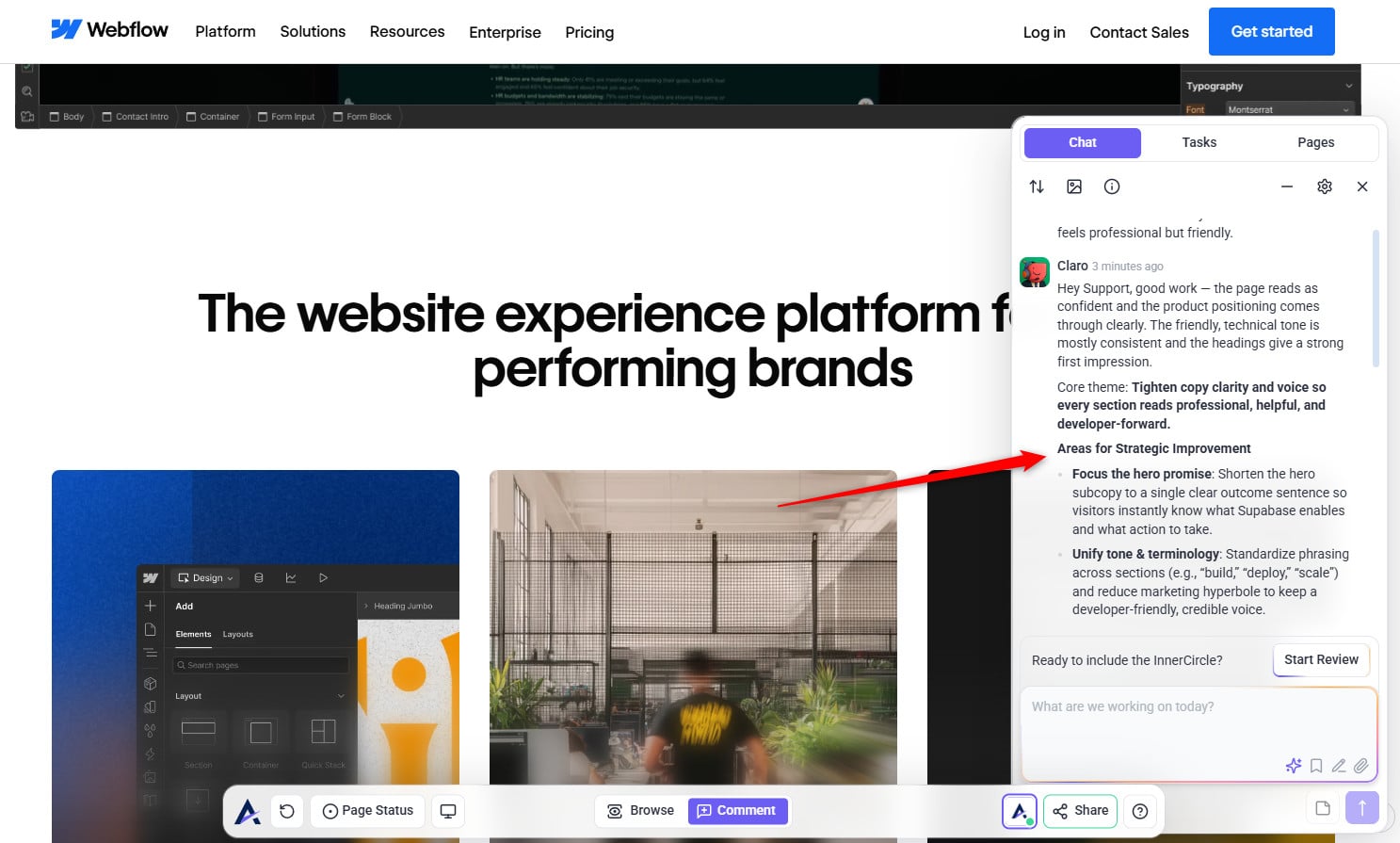This screenshot has width=1400, height=843.
Task: Click the sort arrows icon in chat panel
Action: tap(1037, 186)
